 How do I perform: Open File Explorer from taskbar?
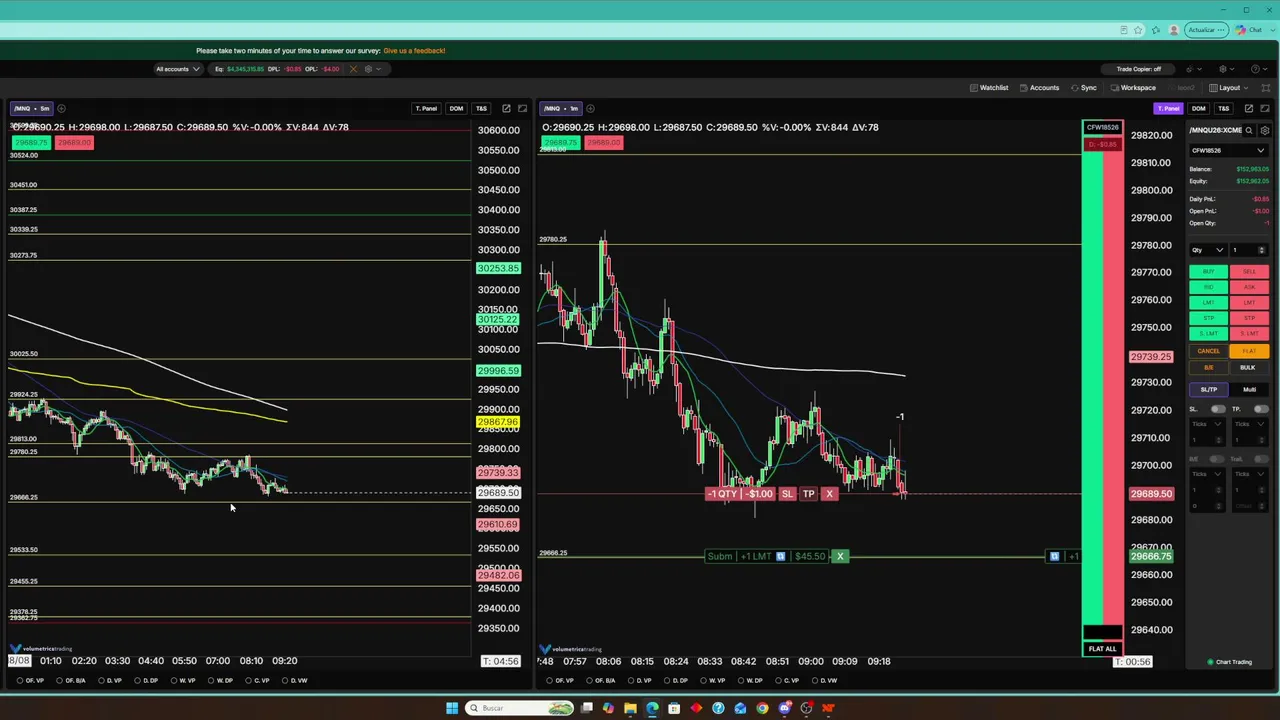630,708
